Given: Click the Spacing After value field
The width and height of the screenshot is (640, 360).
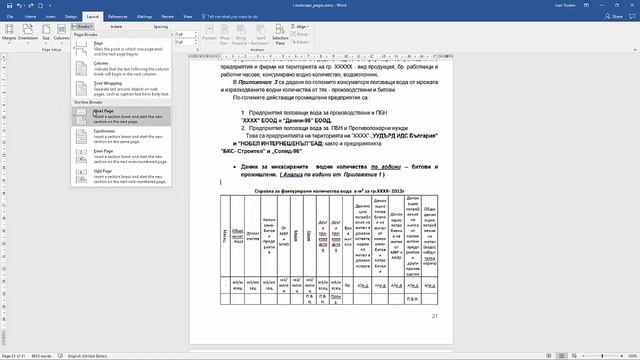Looking at the screenshot, I should (184, 42).
